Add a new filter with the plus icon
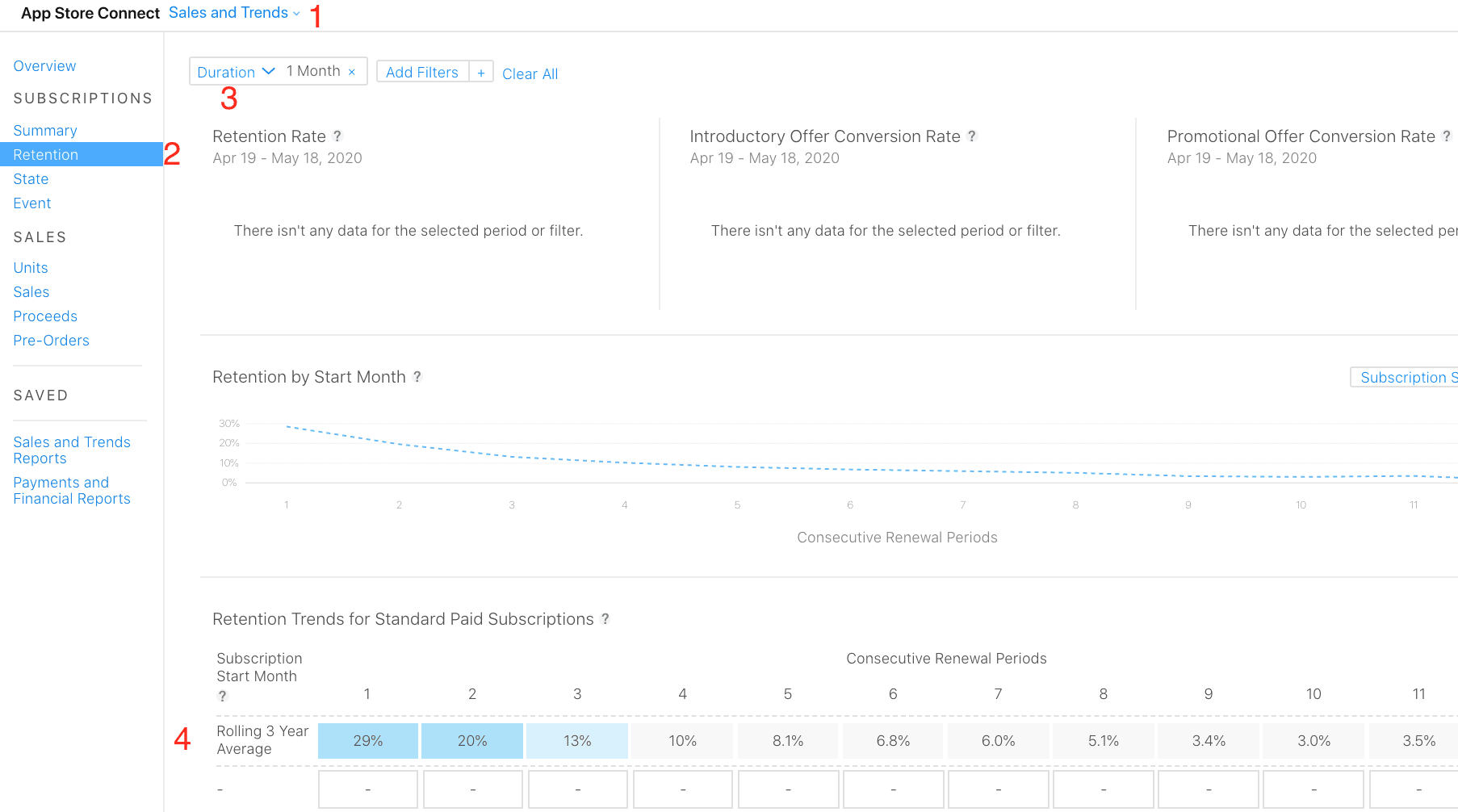Image resolution: width=1458 pixels, height=812 pixels. coord(481,71)
